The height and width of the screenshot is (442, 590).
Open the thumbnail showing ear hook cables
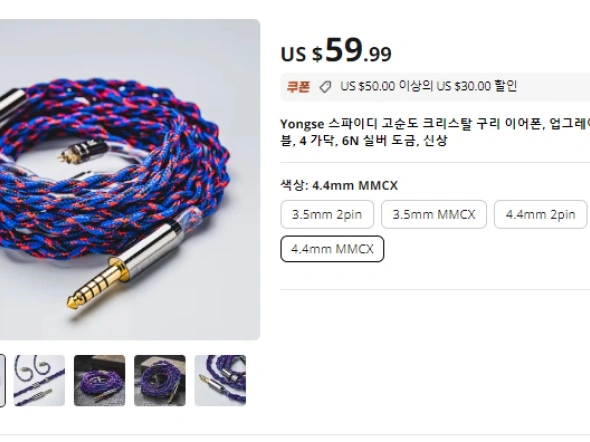[39, 380]
